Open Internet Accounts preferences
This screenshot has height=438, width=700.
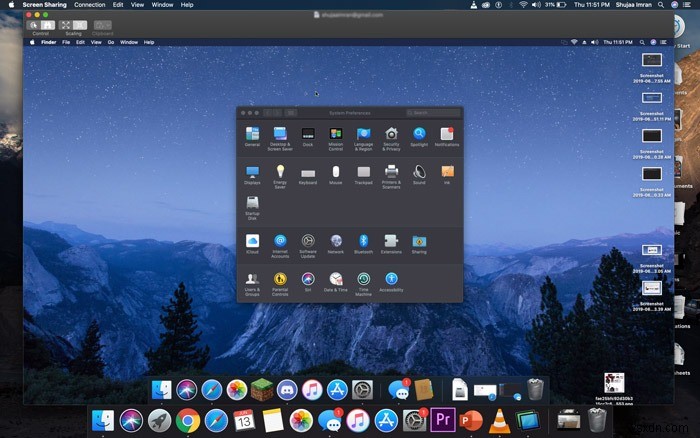pos(280,246)
